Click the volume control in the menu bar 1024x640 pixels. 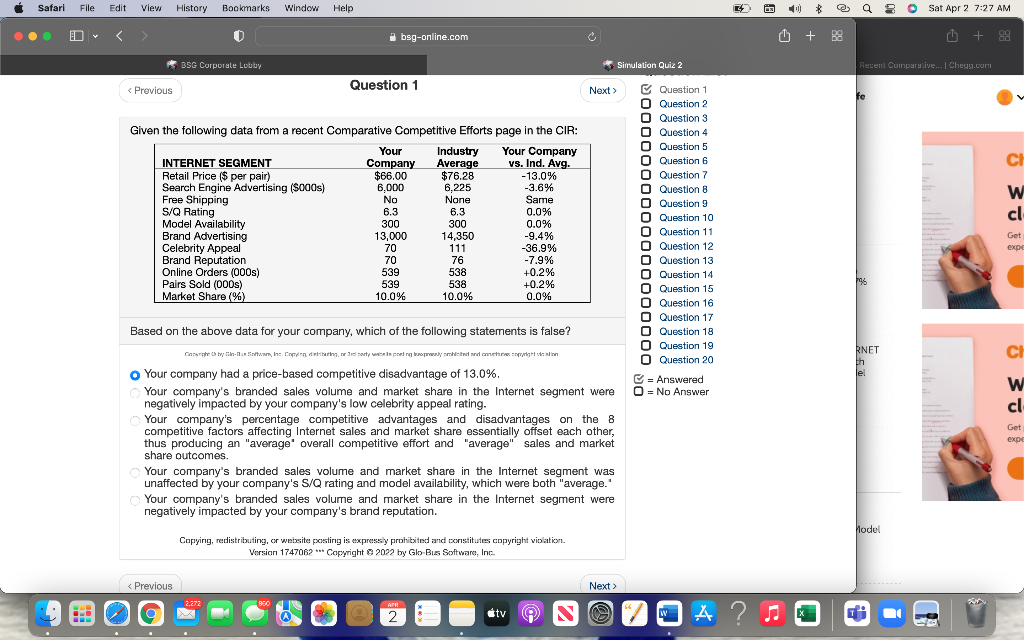[793, 8]
